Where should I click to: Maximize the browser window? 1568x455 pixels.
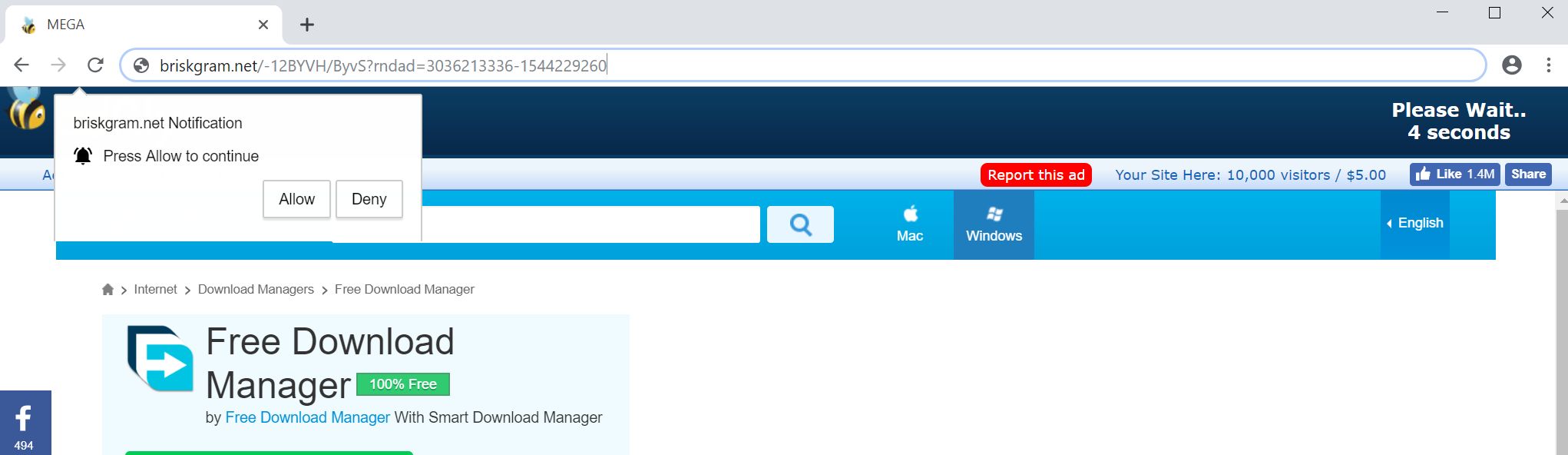click(x=1494, y=12)
